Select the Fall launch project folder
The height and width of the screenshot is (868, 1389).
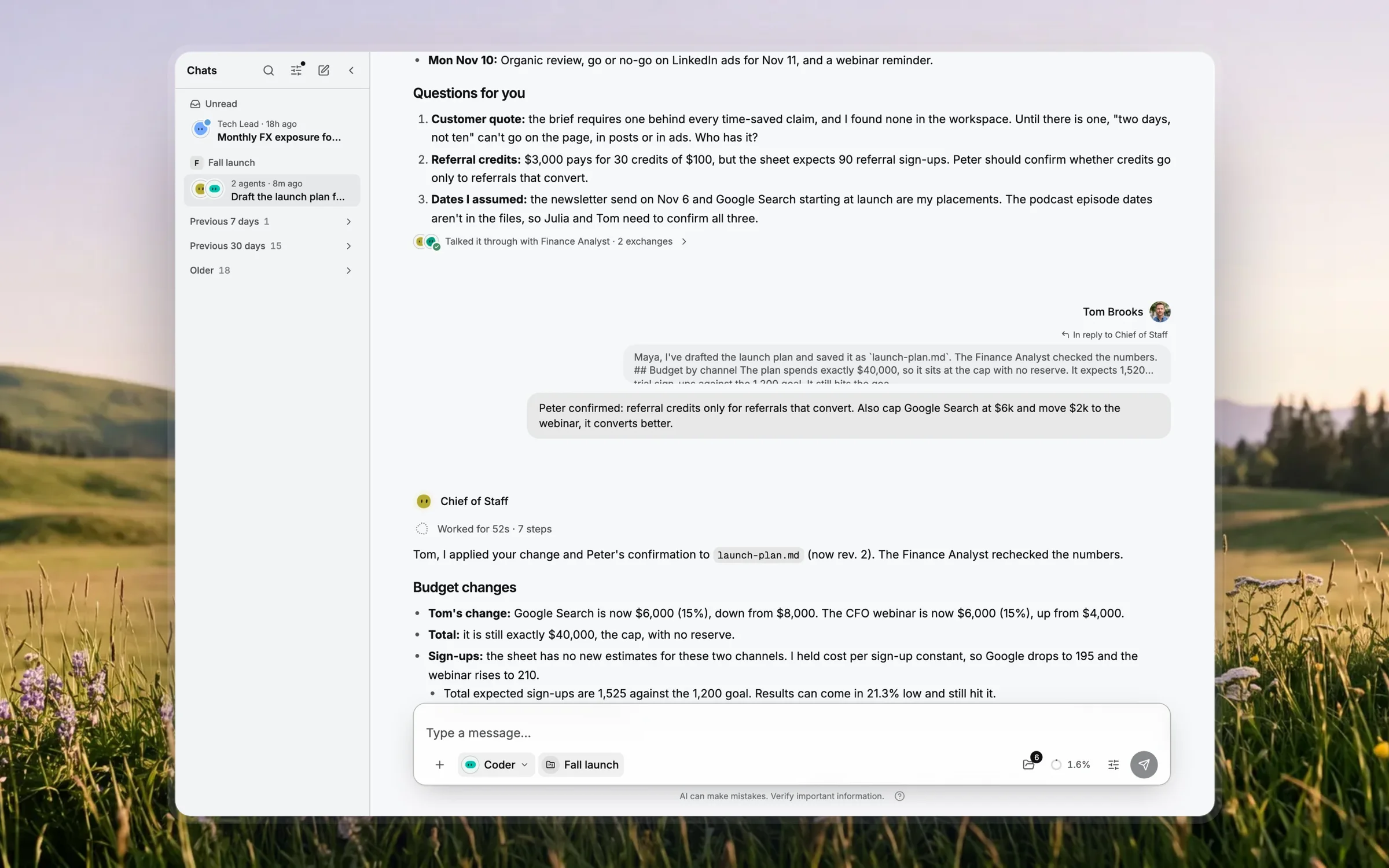coord(223,163)
